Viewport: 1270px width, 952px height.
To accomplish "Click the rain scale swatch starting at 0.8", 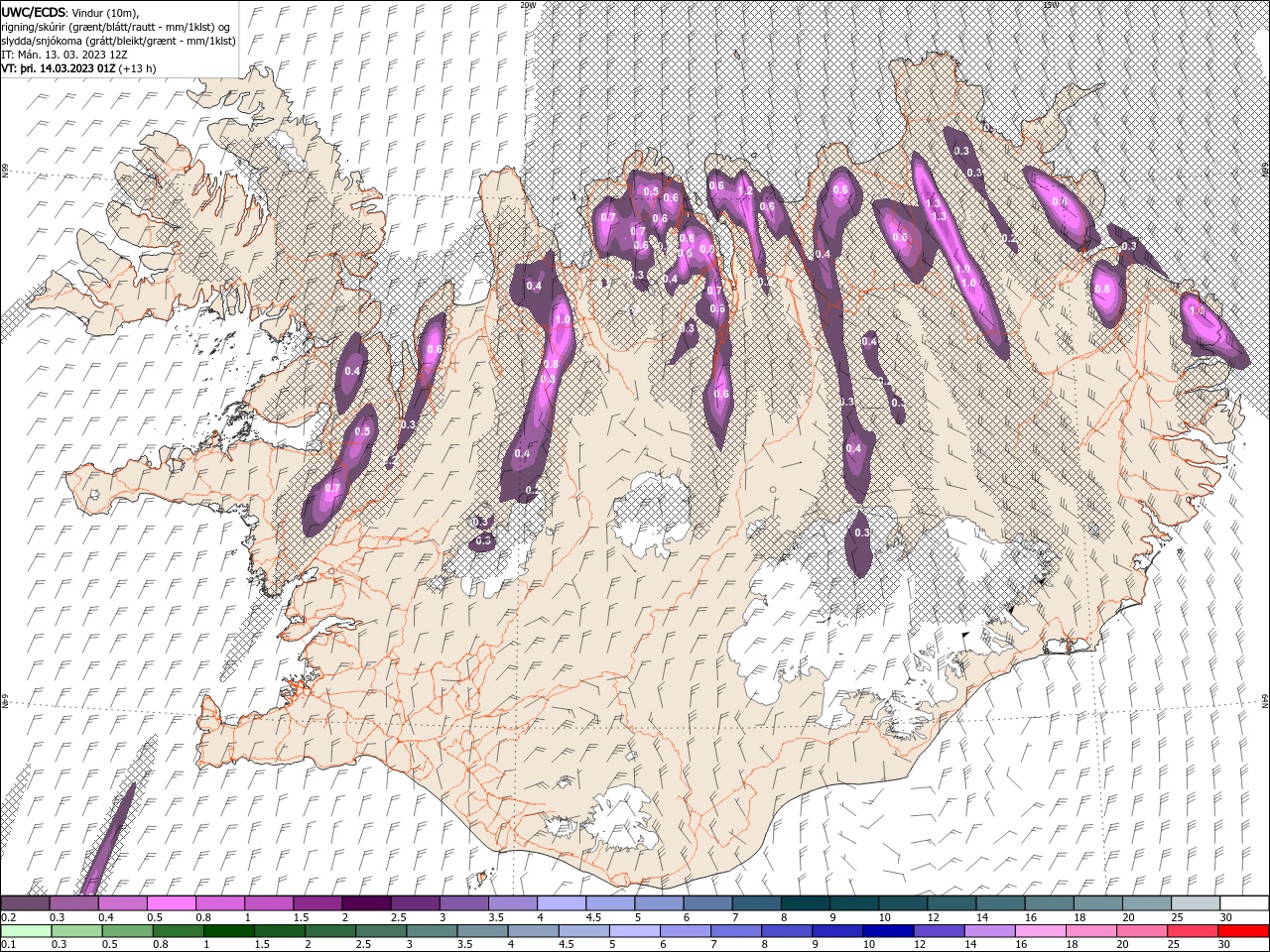I will pyautogui.click(x=179, y=931).
